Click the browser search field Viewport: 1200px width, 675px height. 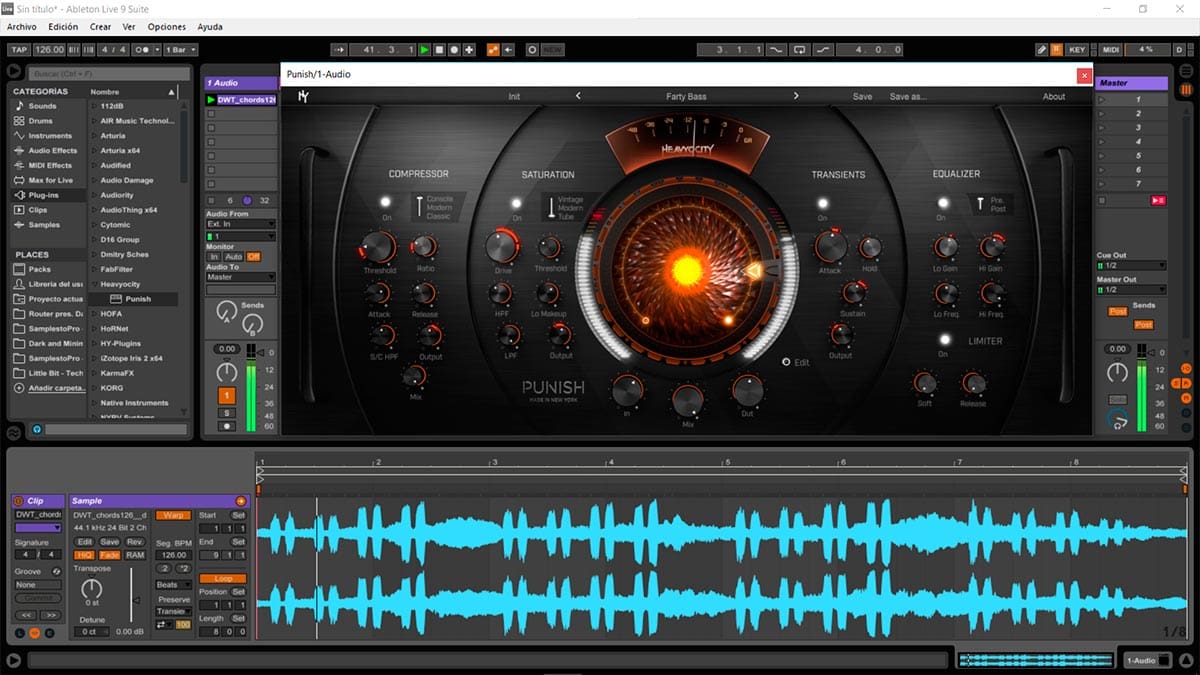[109, 73]
